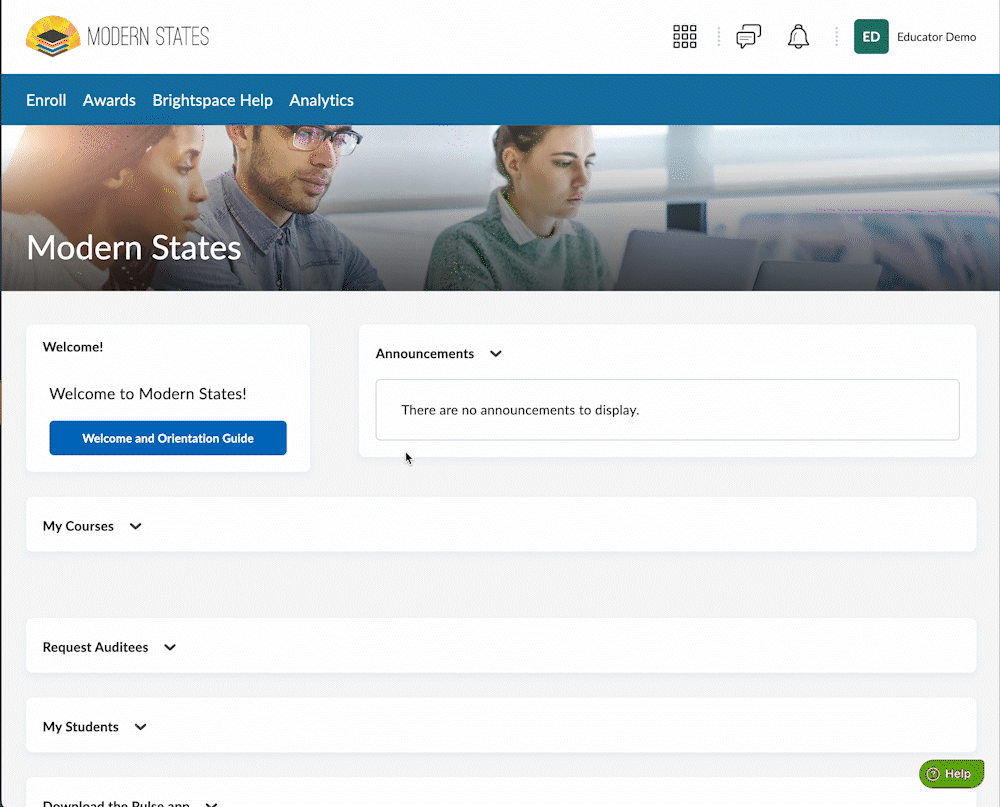Open the Request Auditees chevron menu

(170, 647)
